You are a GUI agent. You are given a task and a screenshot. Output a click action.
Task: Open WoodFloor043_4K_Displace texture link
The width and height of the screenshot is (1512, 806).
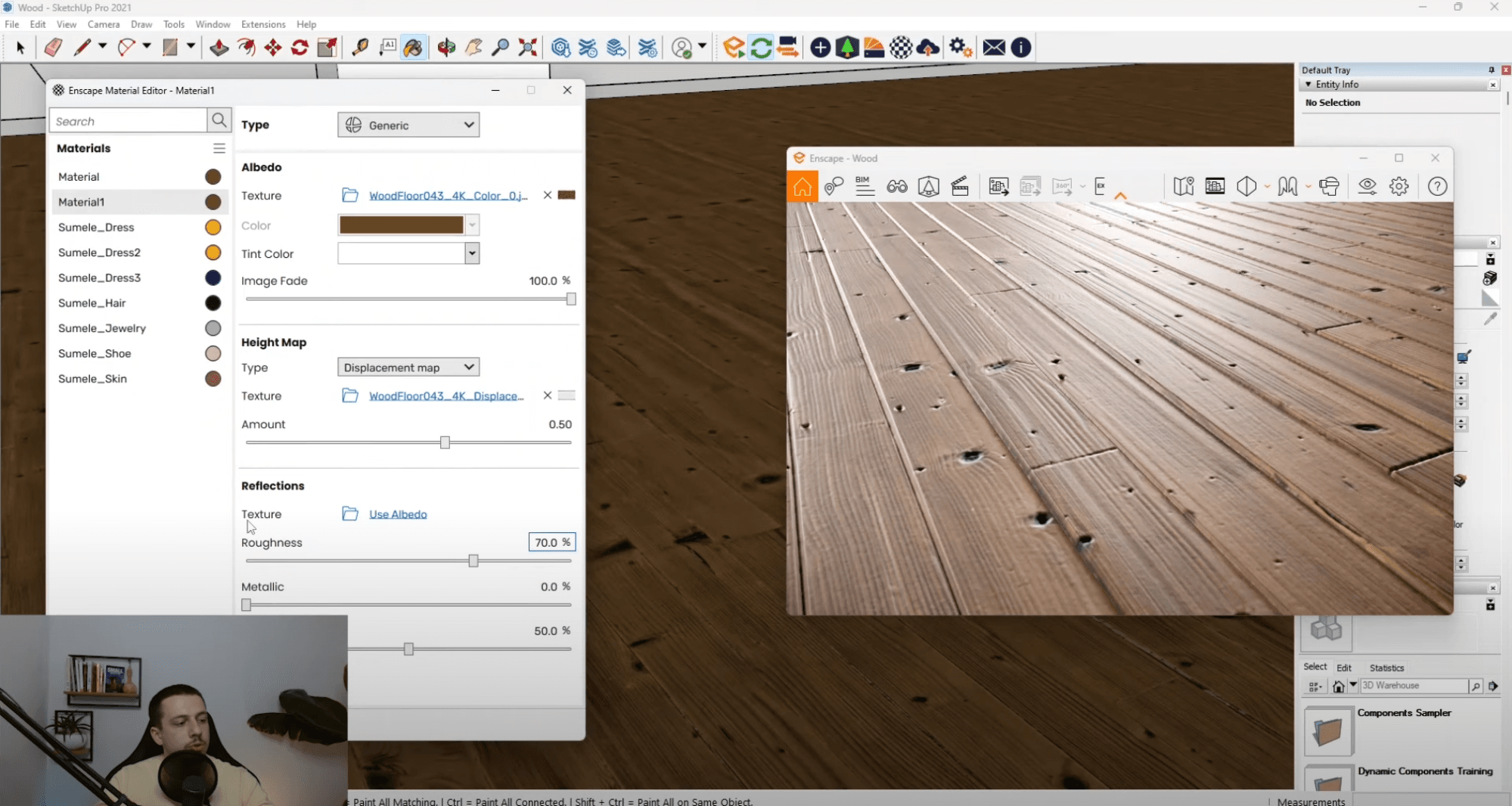coord(446,396)
